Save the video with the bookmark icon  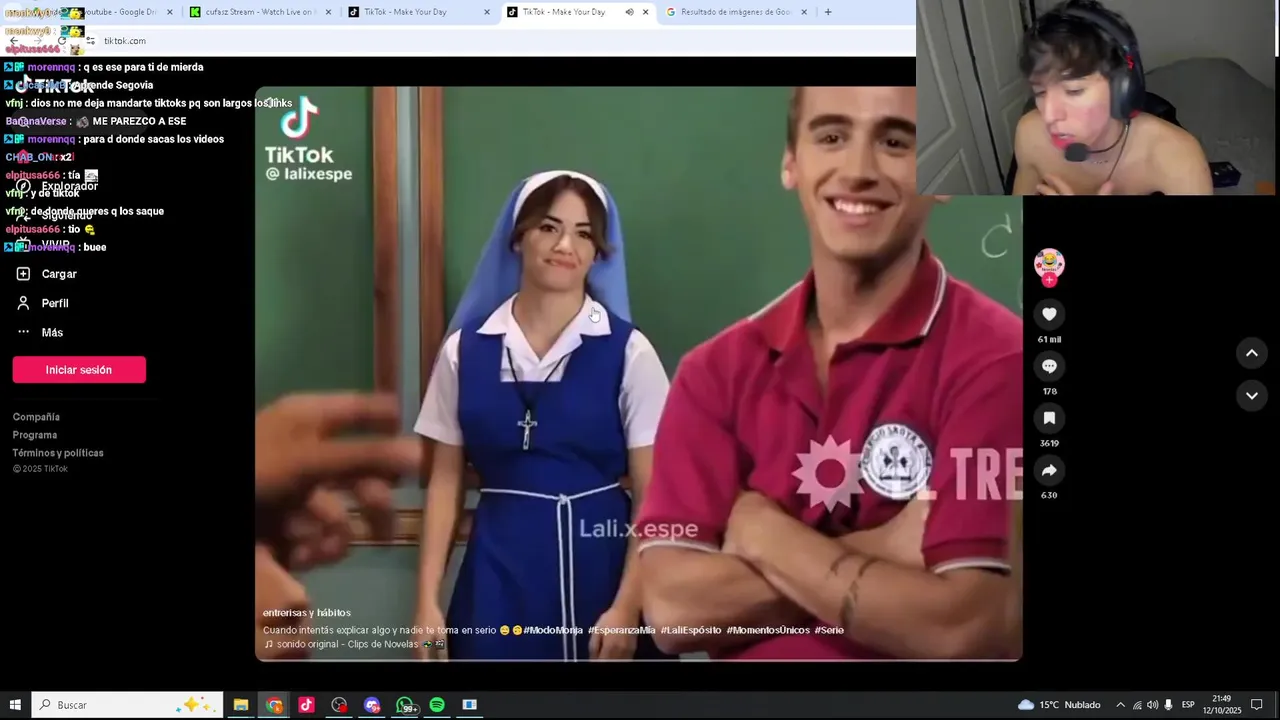[1049, 418]
